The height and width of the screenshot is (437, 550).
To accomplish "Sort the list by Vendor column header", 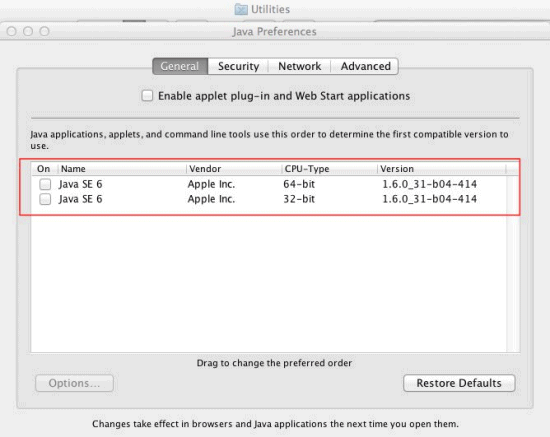I will tap(234, 169).
